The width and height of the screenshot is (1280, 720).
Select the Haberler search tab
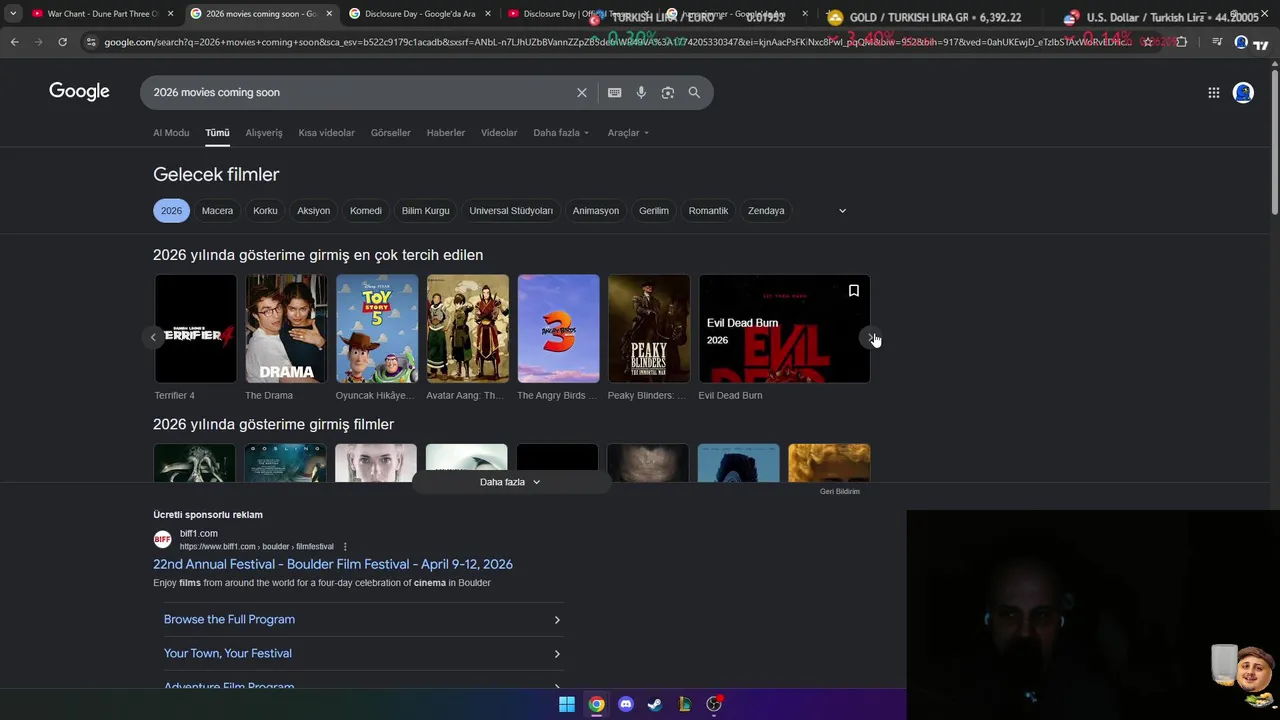click(x=445, y=132)
